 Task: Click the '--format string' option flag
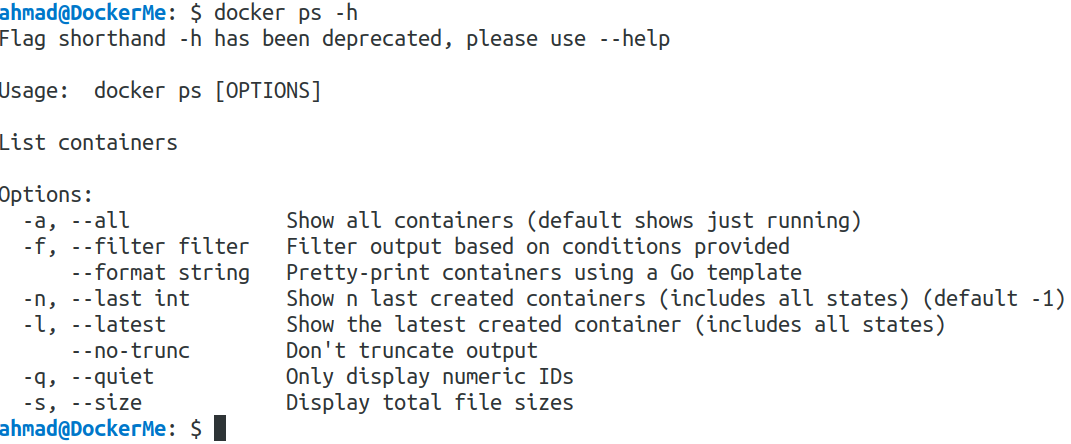coord(160,273)
